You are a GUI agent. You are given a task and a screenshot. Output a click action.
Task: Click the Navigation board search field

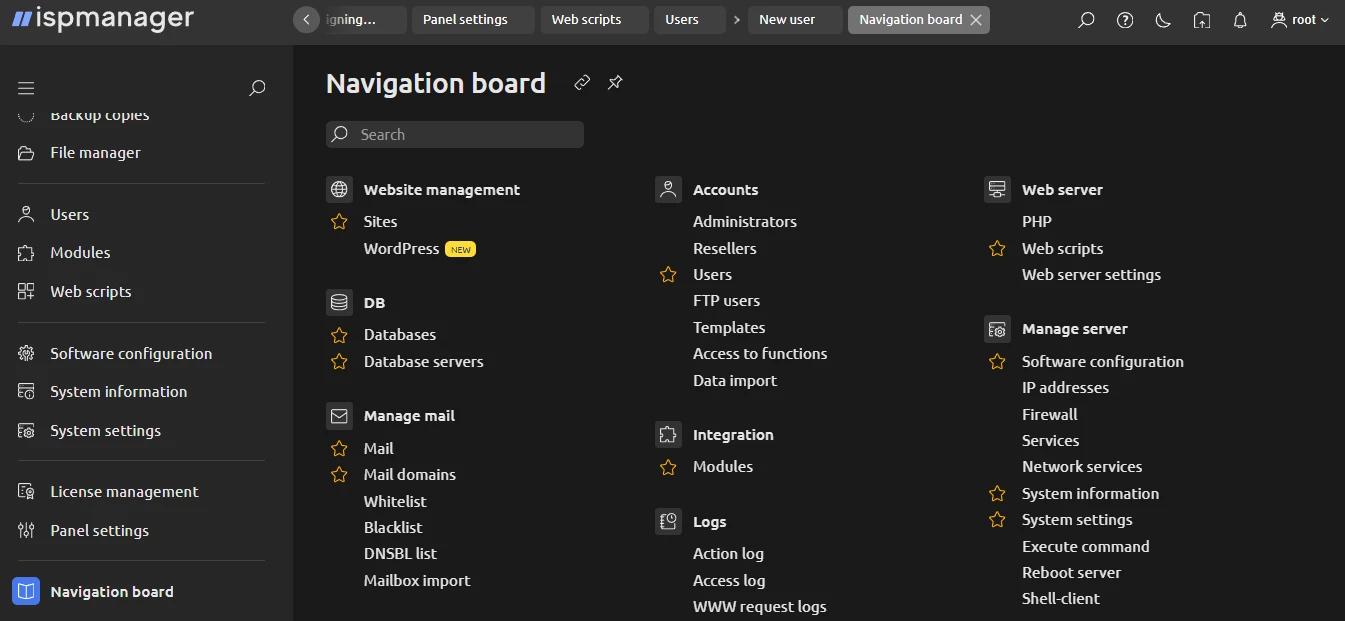454,134
